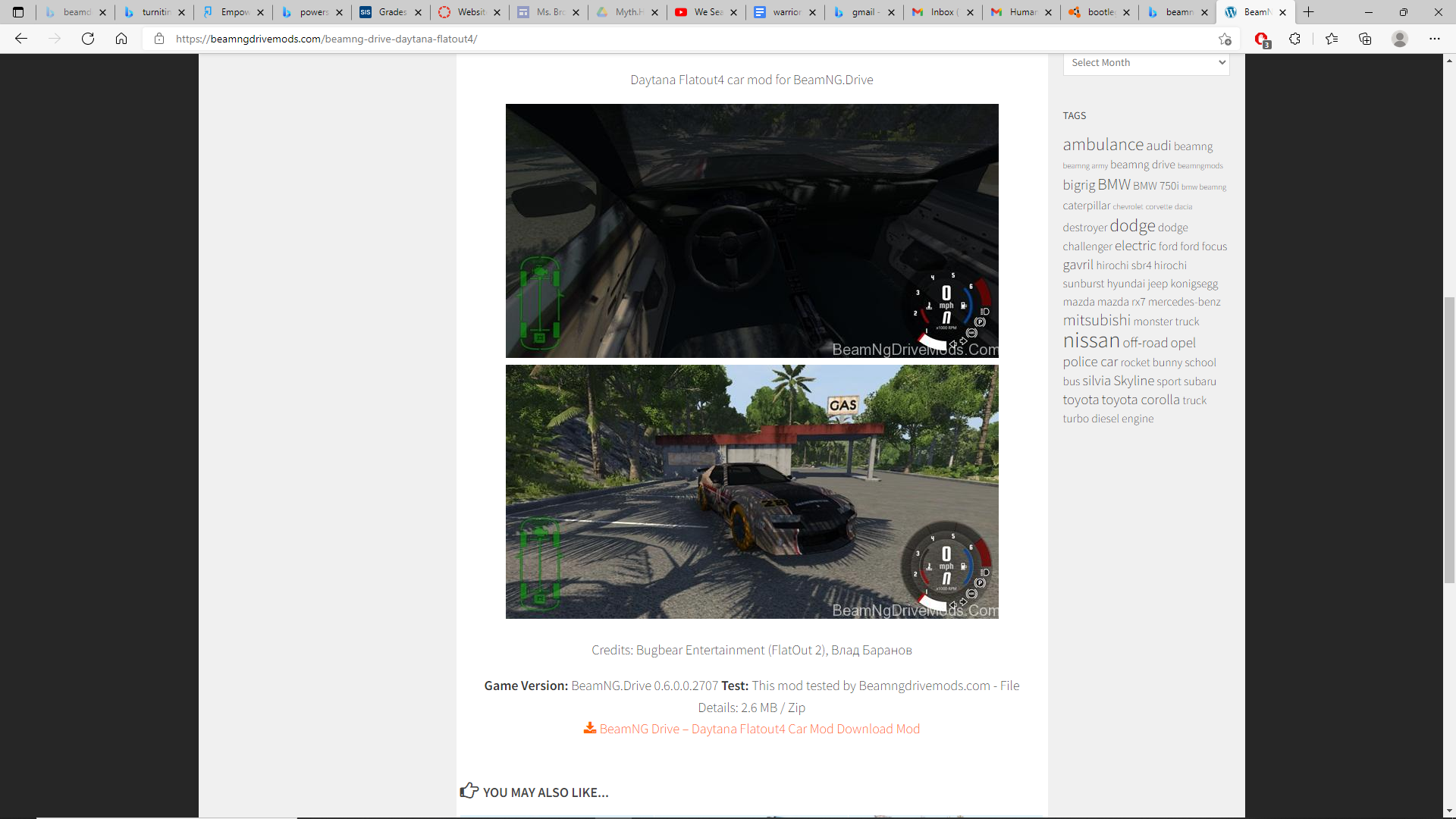
Task: Open the 'off-road' tag
Action: [x=1145, y=343]
